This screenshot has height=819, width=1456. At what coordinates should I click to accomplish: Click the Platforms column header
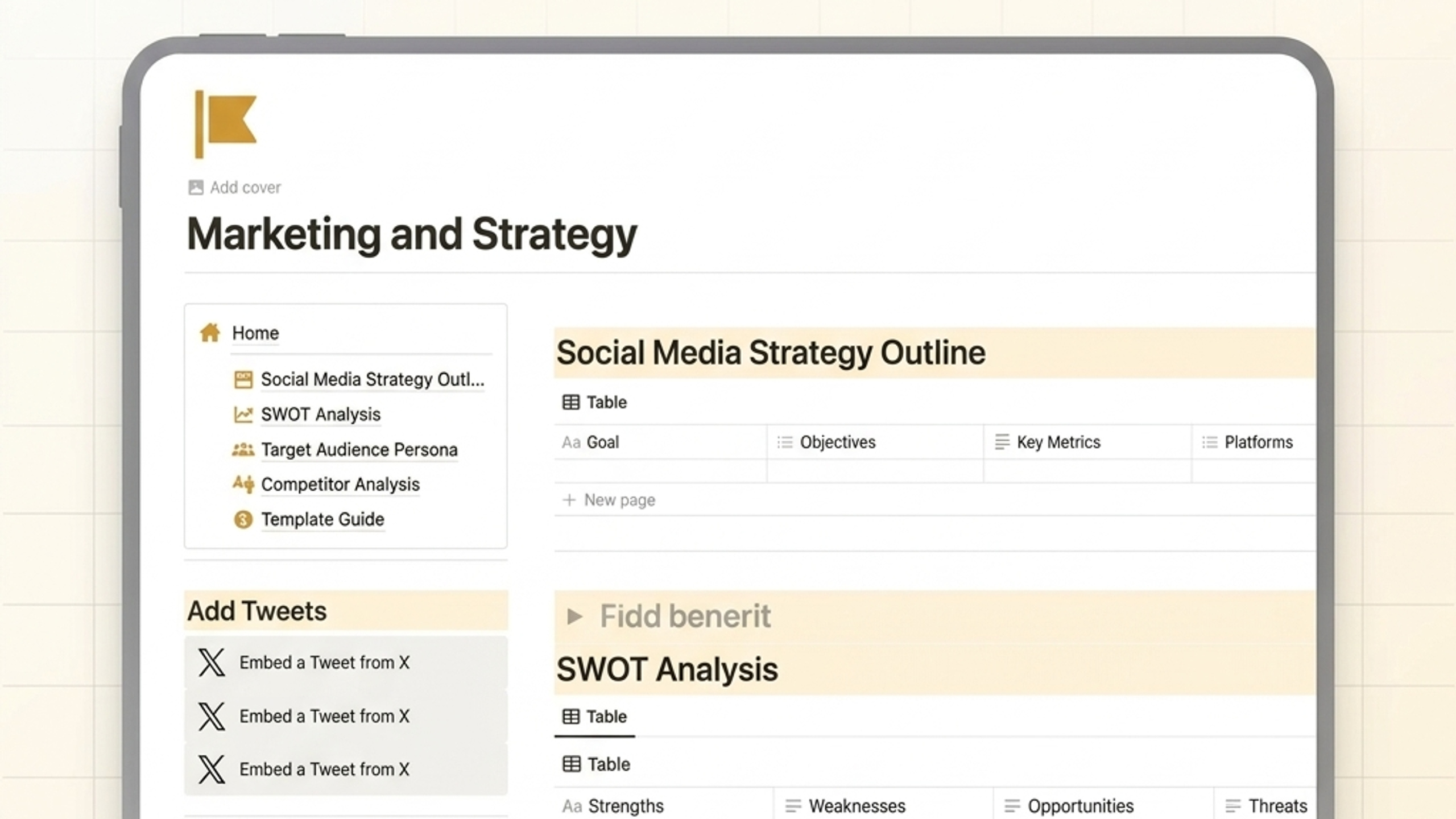pyautogui.click(x=1254, y=442)
